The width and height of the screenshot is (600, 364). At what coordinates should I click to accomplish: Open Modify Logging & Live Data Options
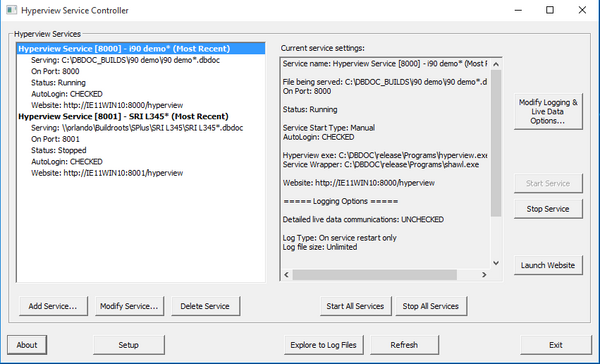(548, 111)
